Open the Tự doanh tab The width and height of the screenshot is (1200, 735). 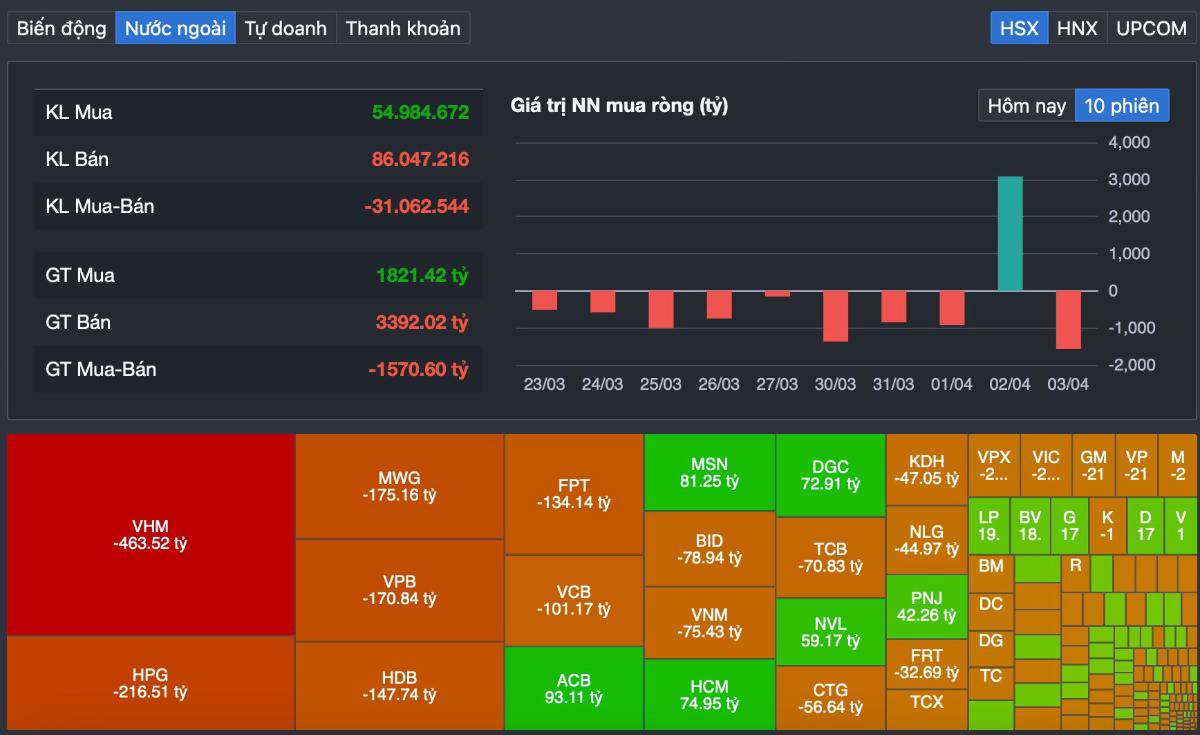[x=286, y=28]
